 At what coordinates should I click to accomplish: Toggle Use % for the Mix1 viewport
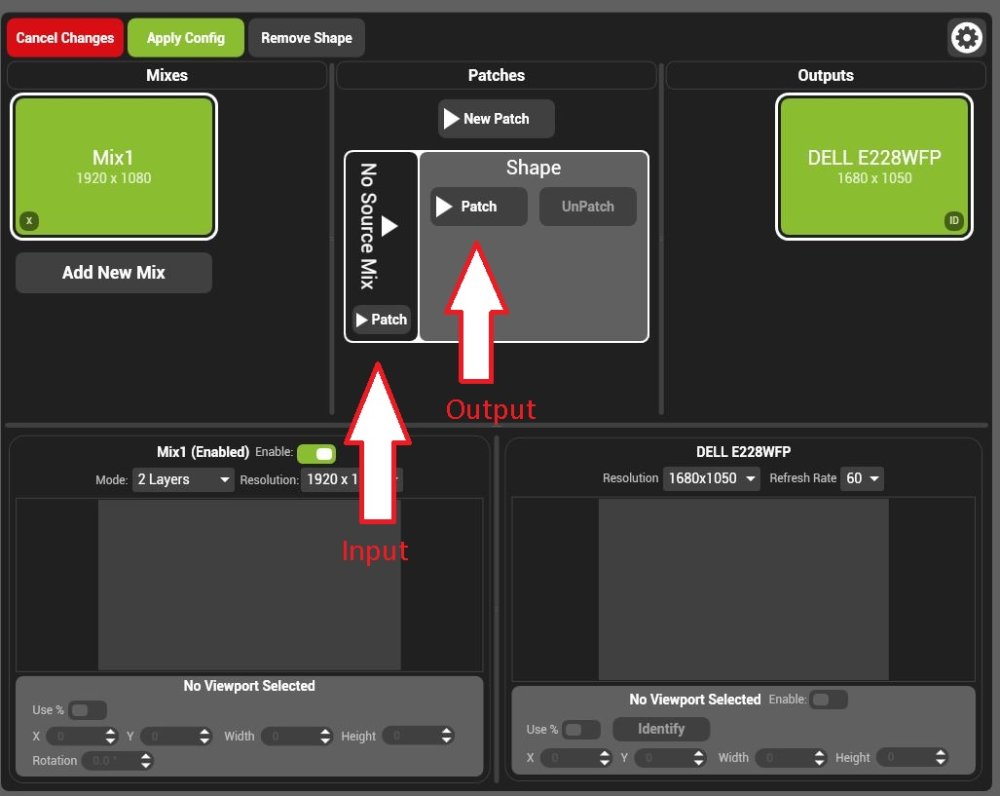pos(87,710)
